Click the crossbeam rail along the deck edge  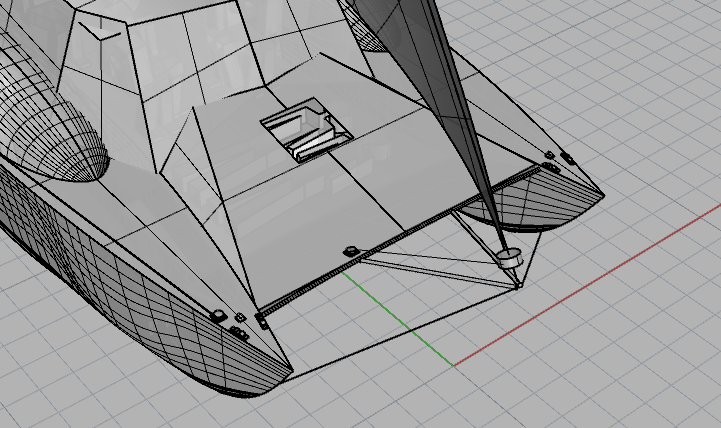tap(400, 242)
